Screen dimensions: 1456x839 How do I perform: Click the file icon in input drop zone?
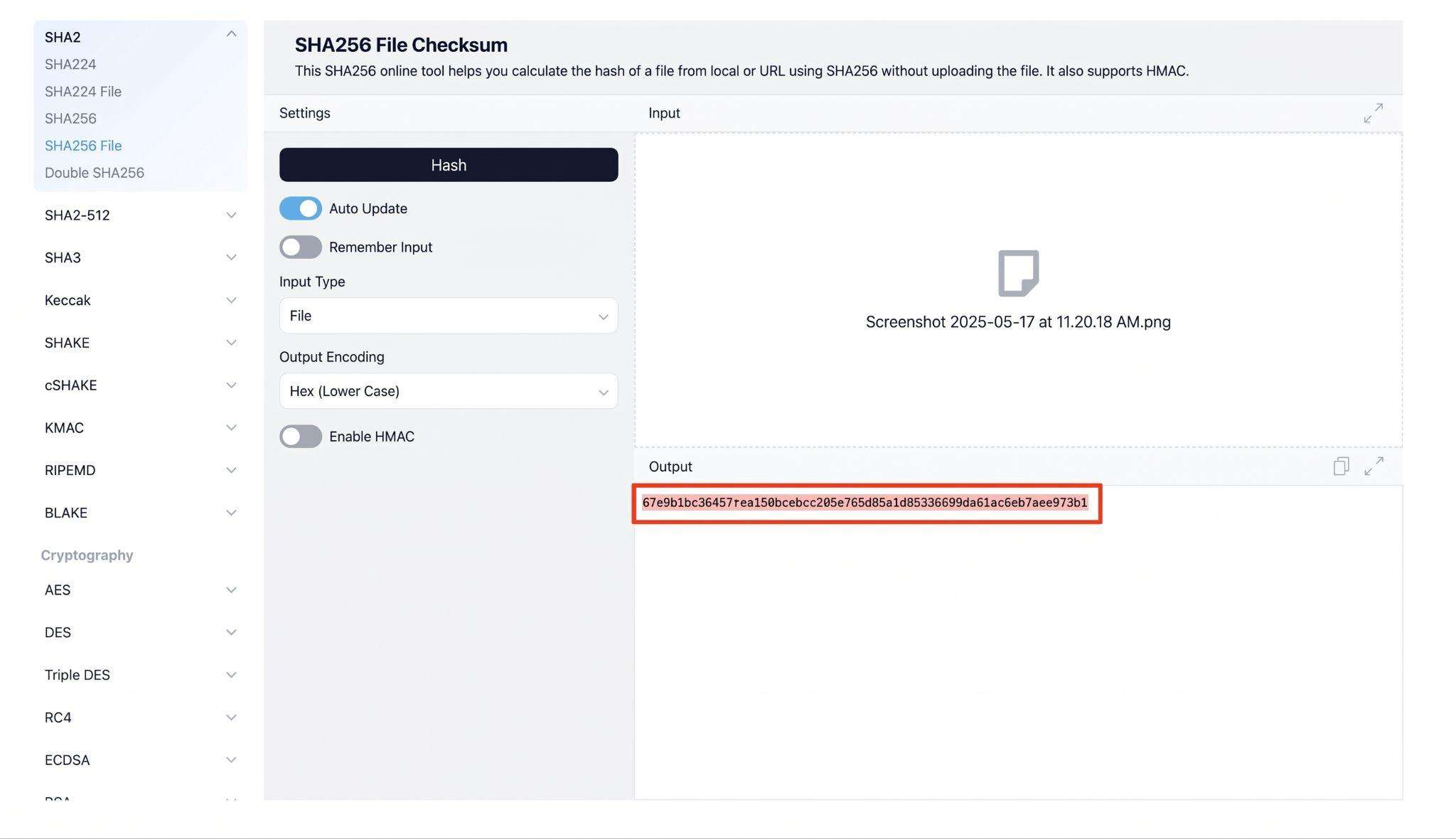click(1018, 273)
